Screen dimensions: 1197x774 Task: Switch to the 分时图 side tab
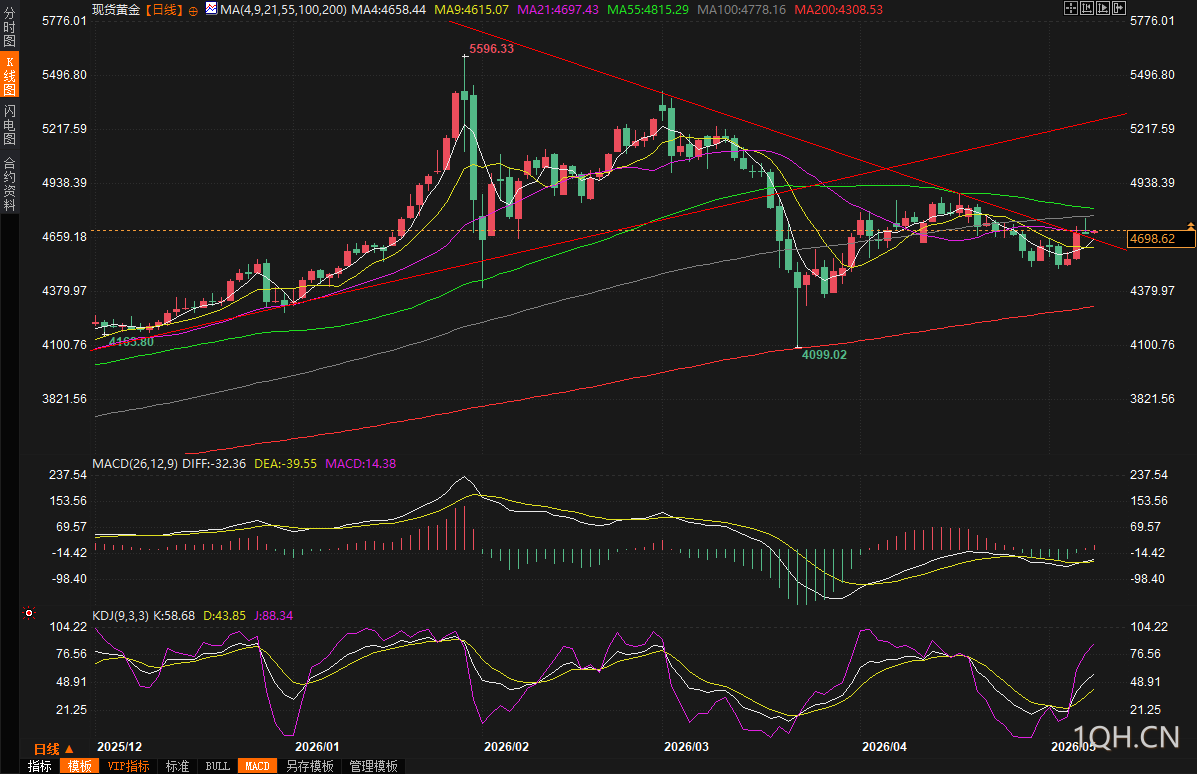pyautogui.click(x=9, y=27)
